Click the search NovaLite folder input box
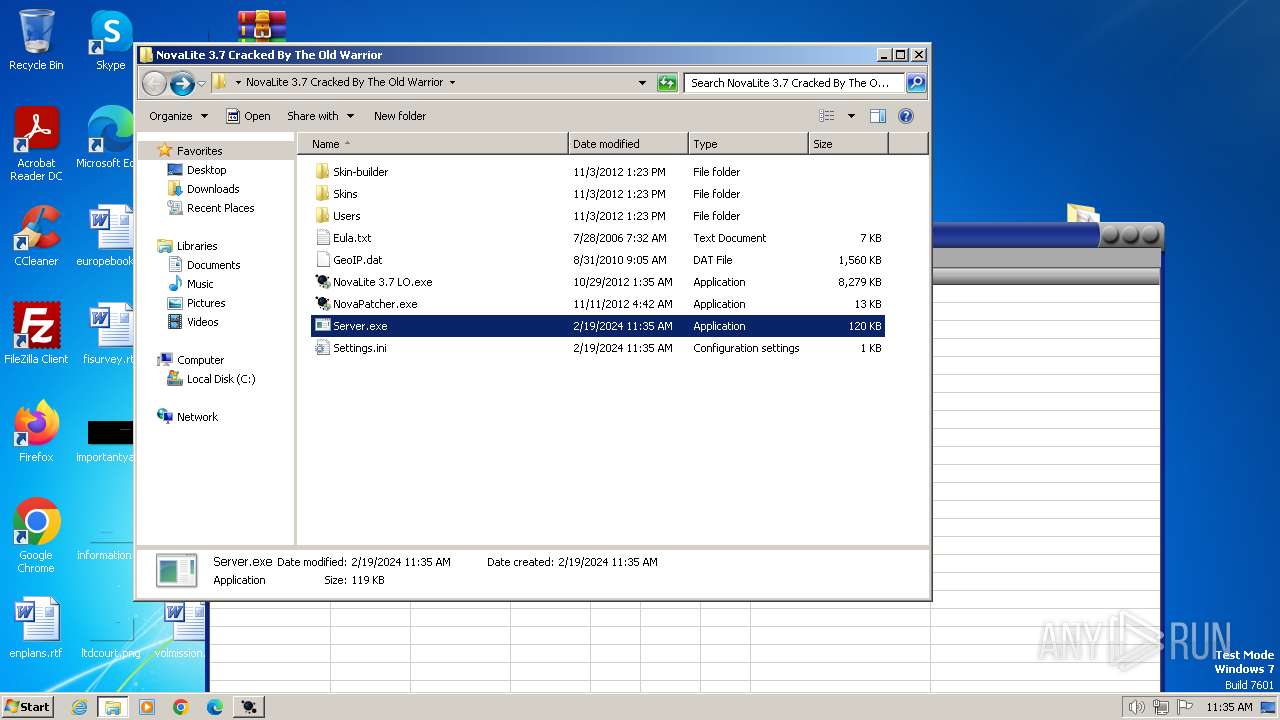This screenshot has width=1280, height=720. (794, 83)
